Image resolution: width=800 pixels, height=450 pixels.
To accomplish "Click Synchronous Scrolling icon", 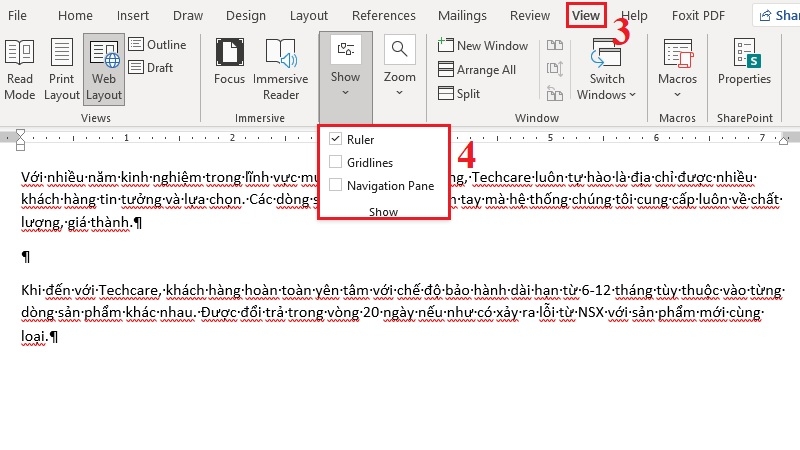I will pyautogui.click(x=555, y=69).
